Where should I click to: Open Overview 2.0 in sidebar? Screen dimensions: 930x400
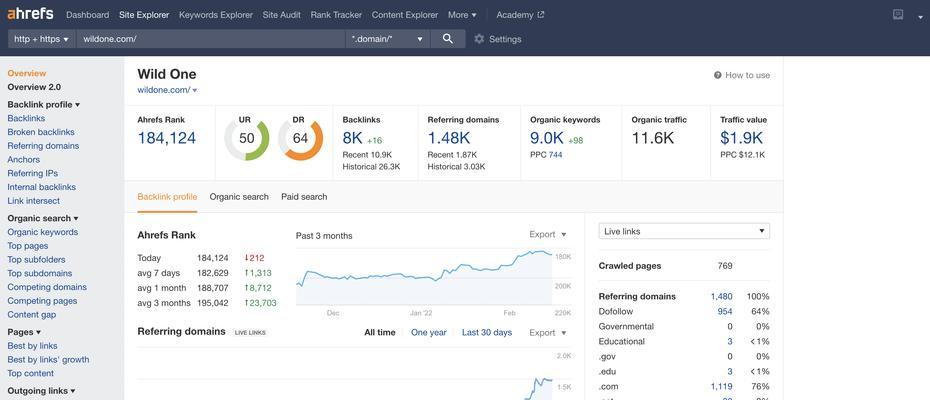[34, 87]
